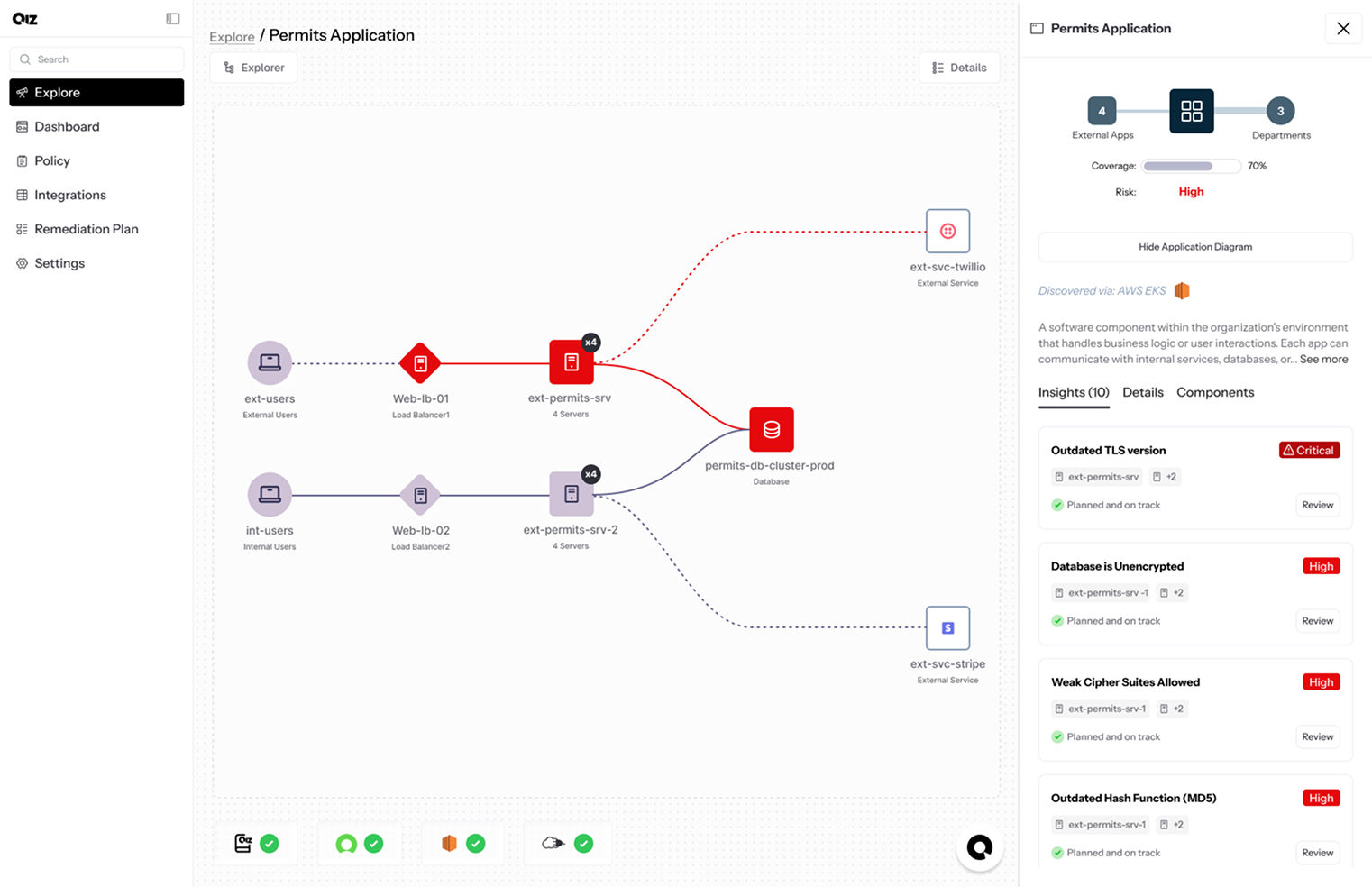This screenshot has width=1372, height=887.
Task: Switch to the Details tab in panel
Action: coord(1143,393)
